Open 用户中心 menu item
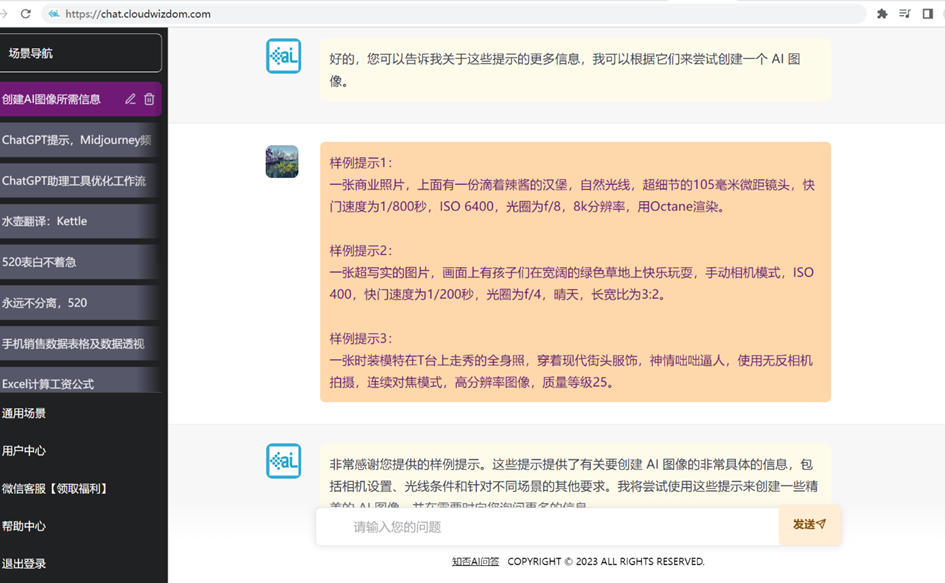 [24, 450]
